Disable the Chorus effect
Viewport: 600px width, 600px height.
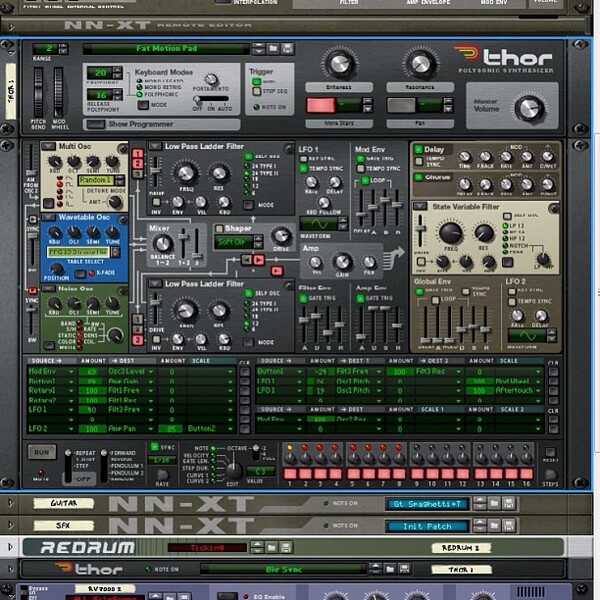tap(418, 177)
